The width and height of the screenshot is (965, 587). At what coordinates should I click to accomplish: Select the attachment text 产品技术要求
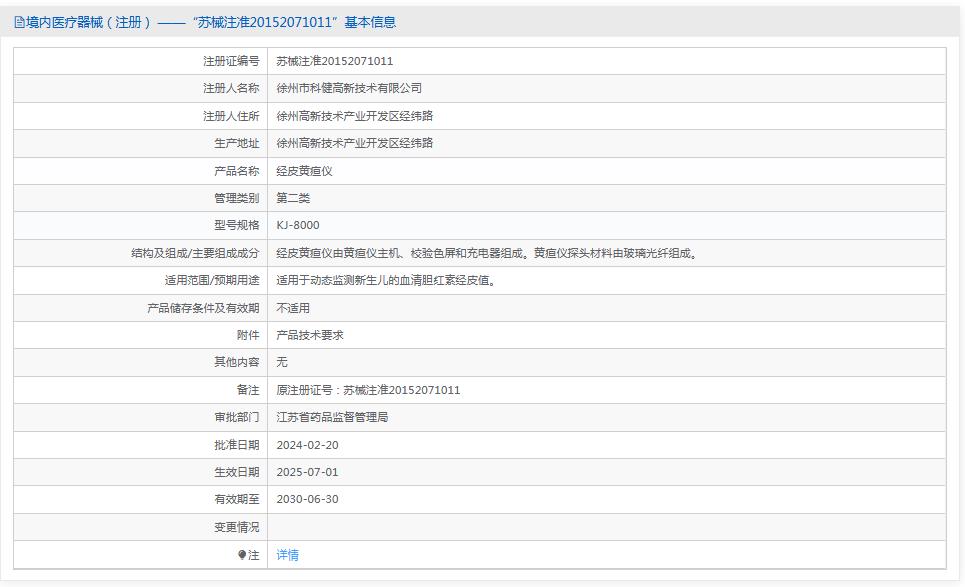[x=308, y=335]
